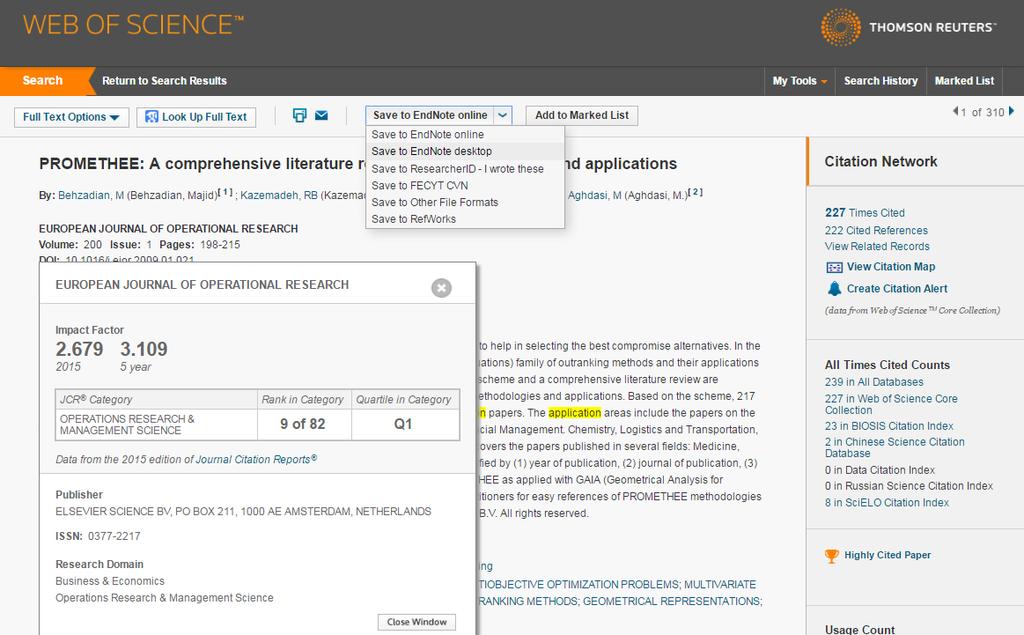1024x635 pixels.
Task: Click the Business & Economics research domain
Action: (110, 581)
